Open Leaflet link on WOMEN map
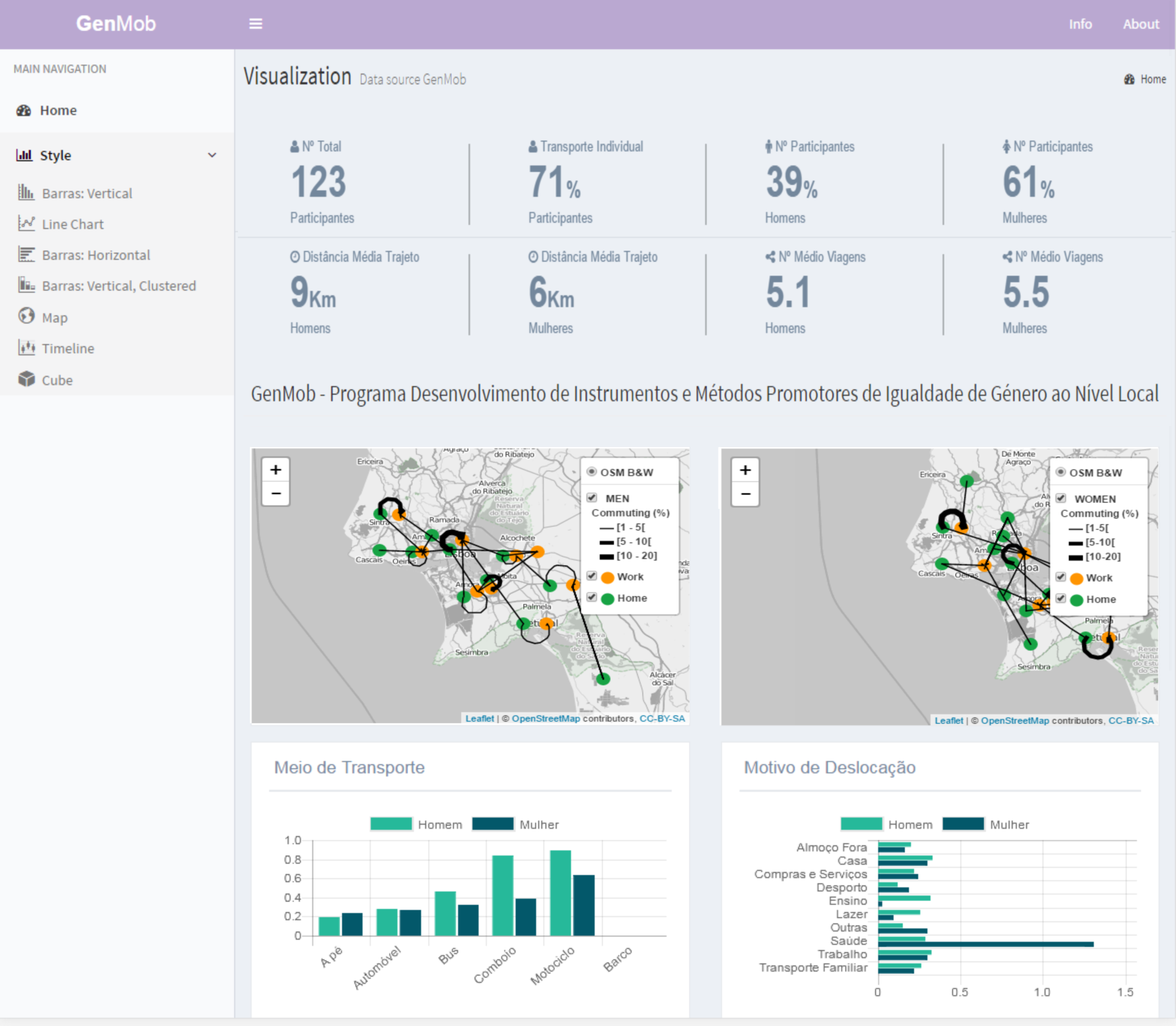This screenshot has width=1176, height=1026. click(x=949, y=720)
